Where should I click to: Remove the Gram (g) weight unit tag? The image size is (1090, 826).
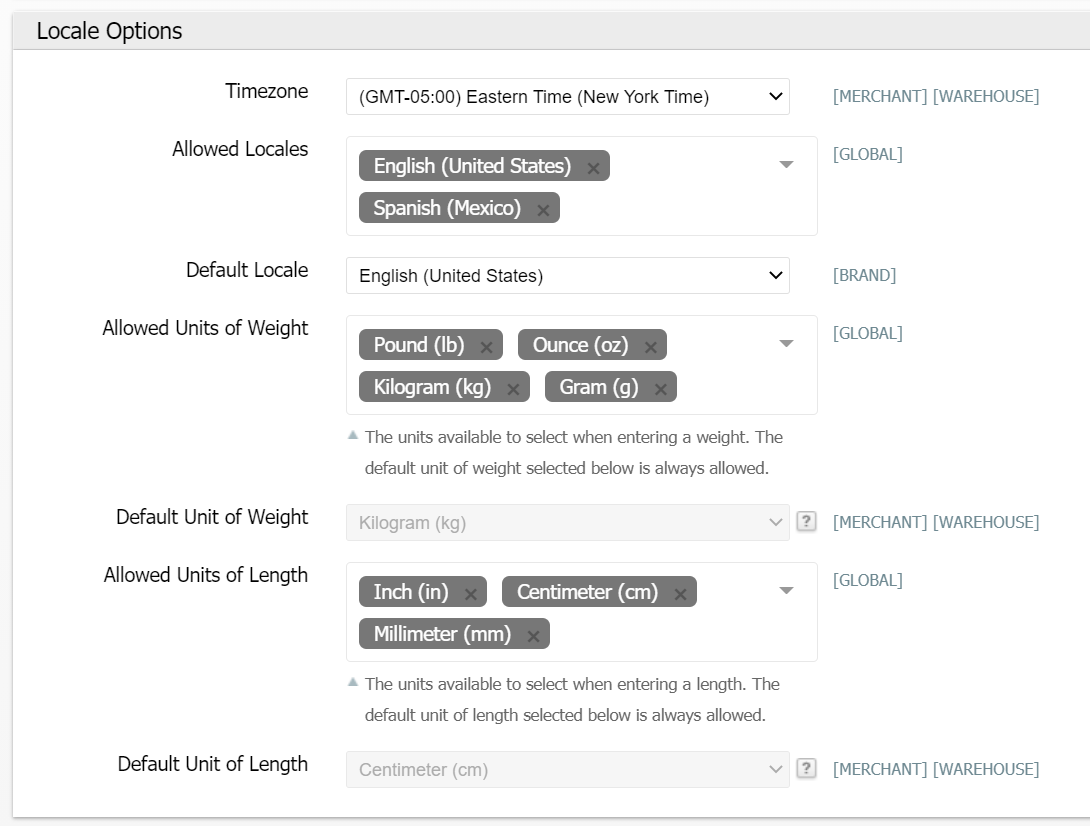pos(660,389)
